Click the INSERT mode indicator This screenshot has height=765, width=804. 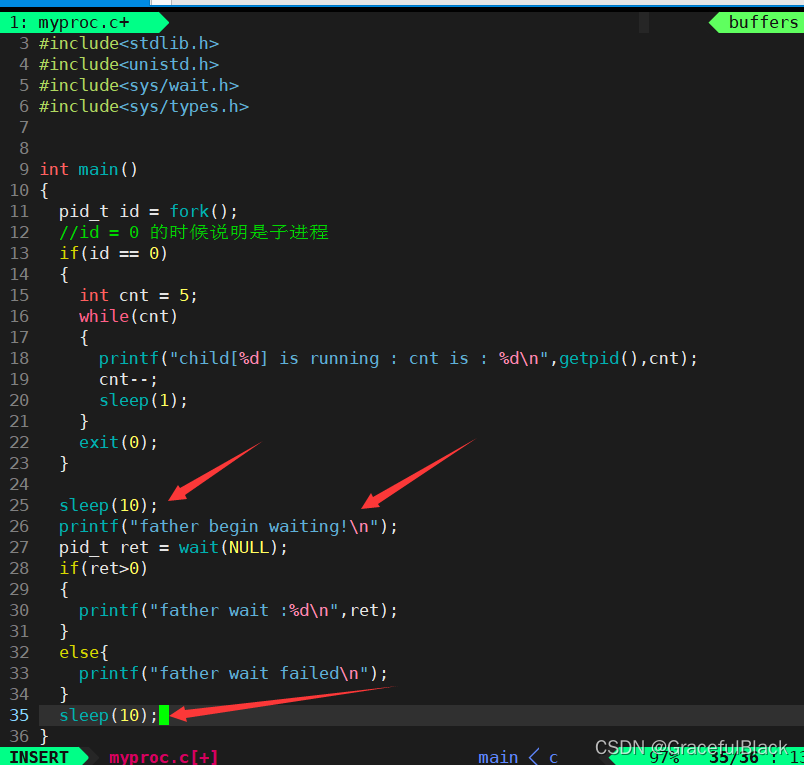point(39,757)
